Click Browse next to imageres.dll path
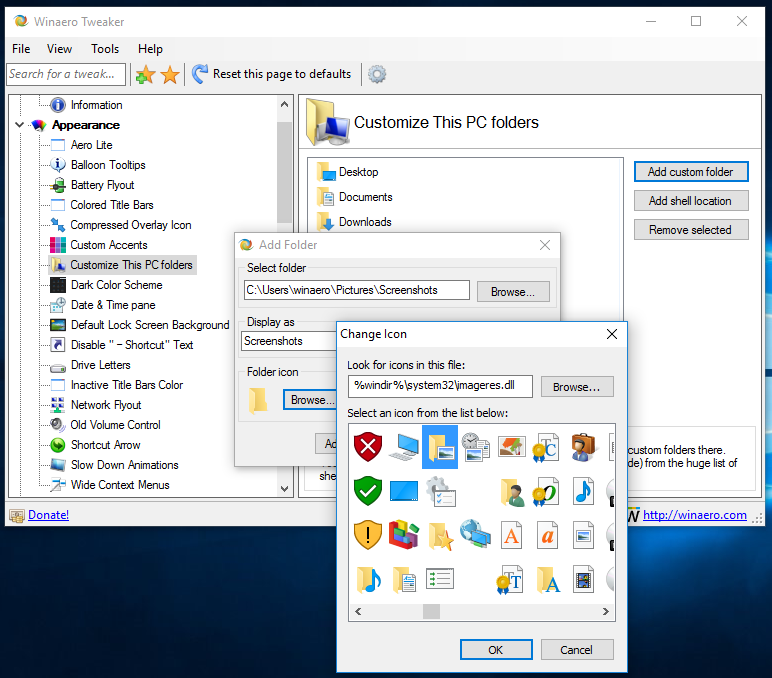The height and width of the screenshot is (678, 772). (x=577, y=387)
